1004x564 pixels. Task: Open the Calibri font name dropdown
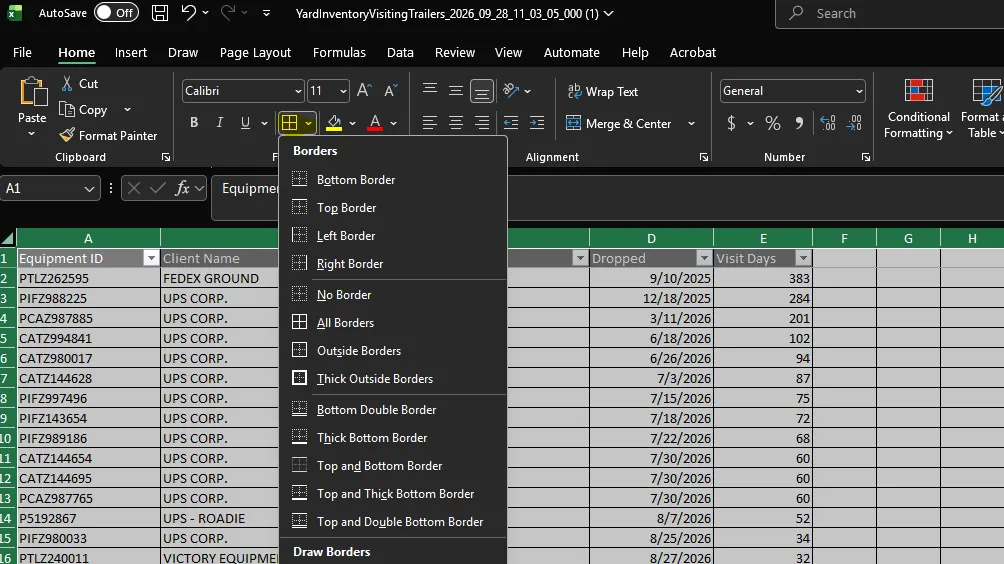tap(298, 91)
